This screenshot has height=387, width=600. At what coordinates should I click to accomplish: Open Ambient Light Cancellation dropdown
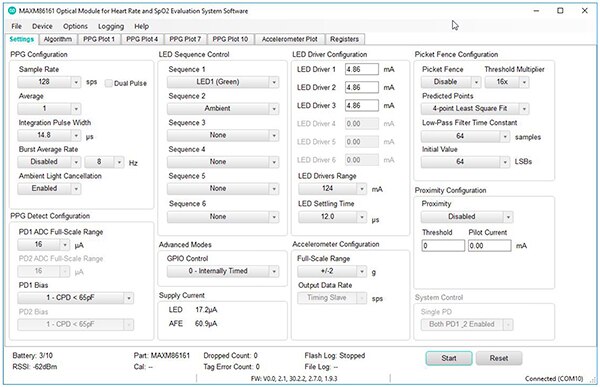point(49,189)
